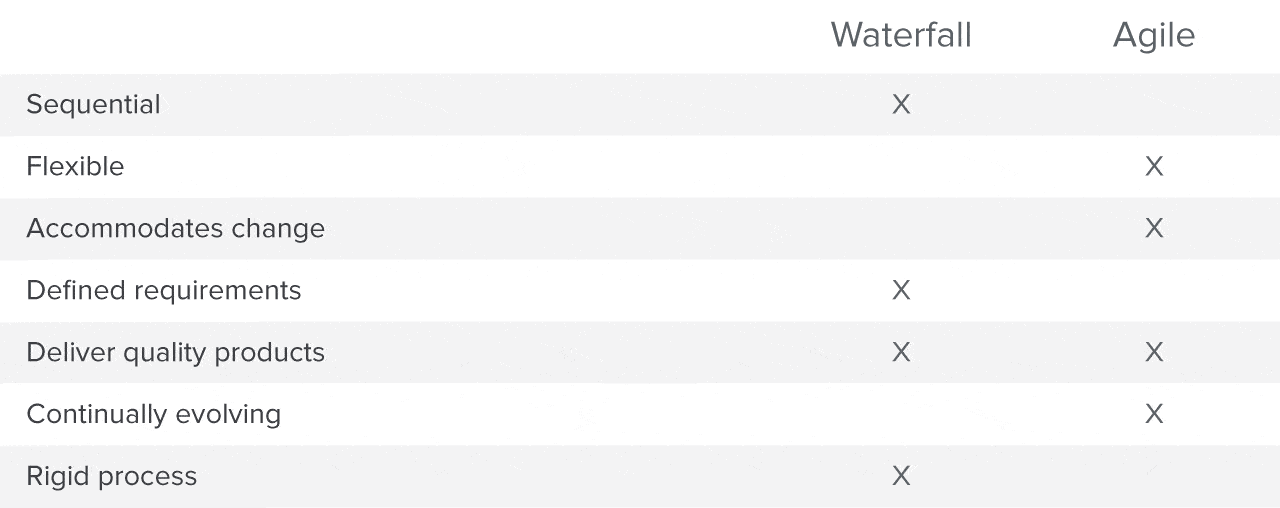Click the Waterfall X mark for Sequential
Viewport: 1280px width, 508px height.
[x=901, y=104]
